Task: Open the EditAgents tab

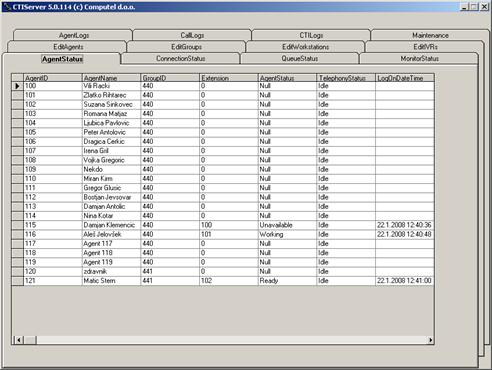Action: 68,47
